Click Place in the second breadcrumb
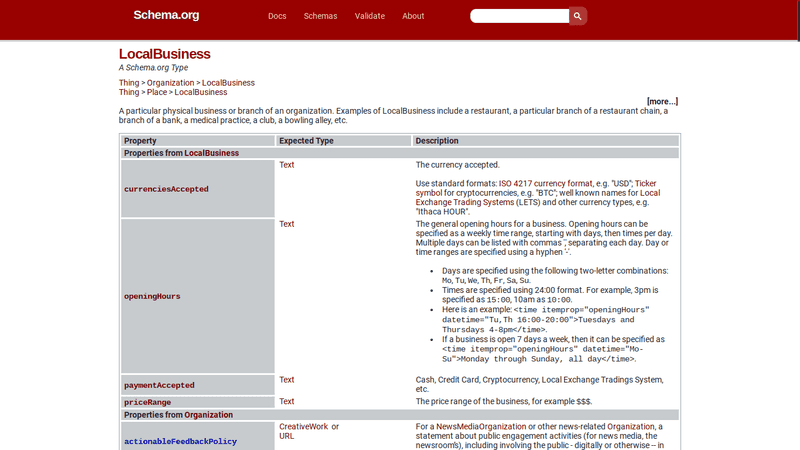 pyautogui.click(x=157, y=92)
